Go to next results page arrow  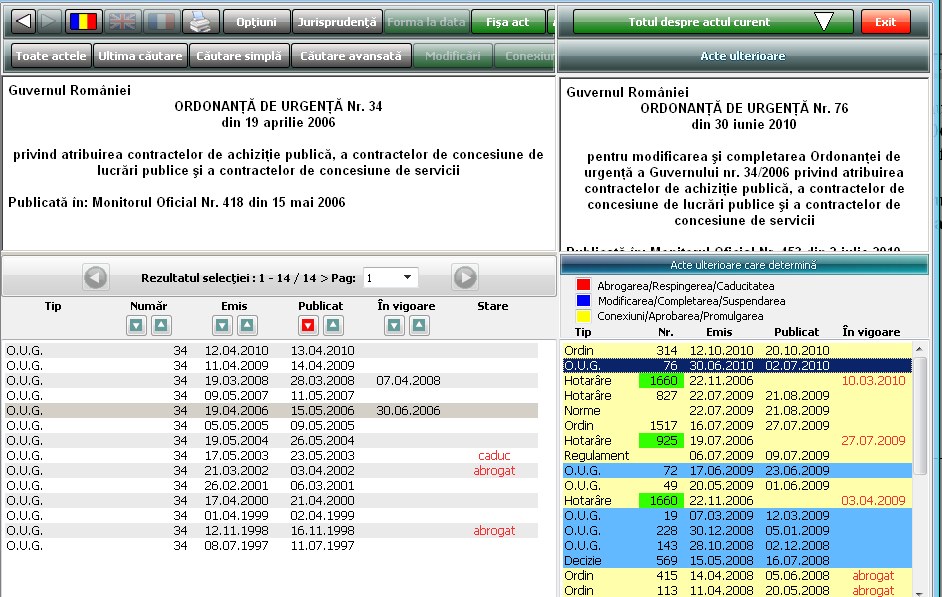point(465,277)
